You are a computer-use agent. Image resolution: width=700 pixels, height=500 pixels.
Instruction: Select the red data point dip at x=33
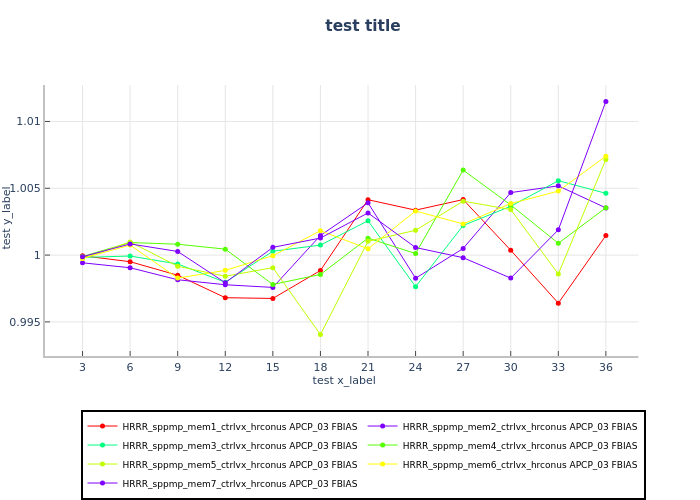pos(558,303)
